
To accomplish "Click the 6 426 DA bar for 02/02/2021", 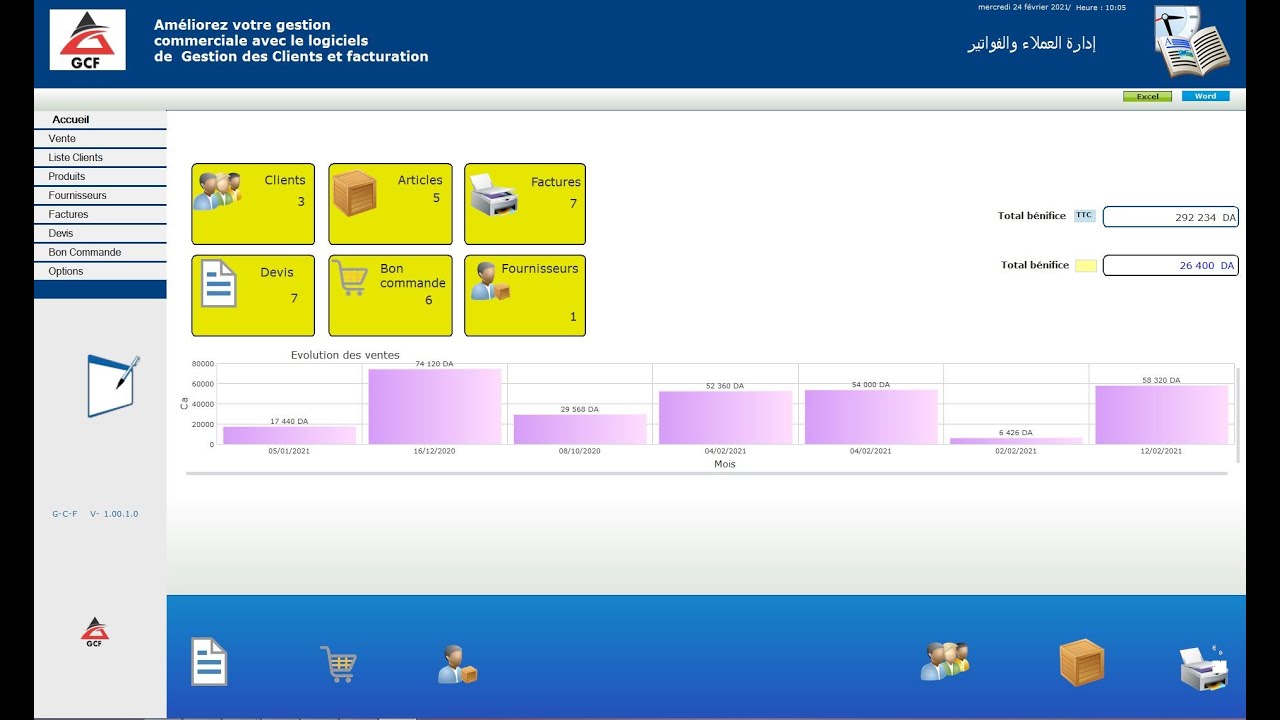I will [x=1016, y=441].
